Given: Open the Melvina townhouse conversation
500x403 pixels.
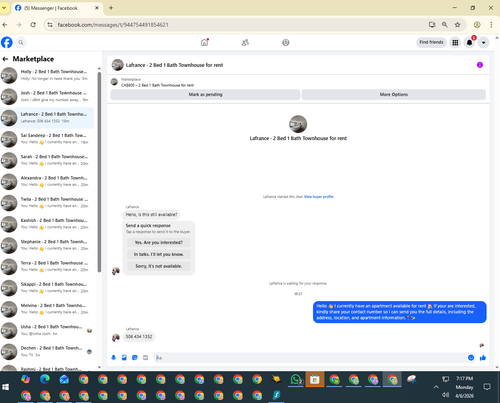Looking at the screenshot, I should click(47, 309).
